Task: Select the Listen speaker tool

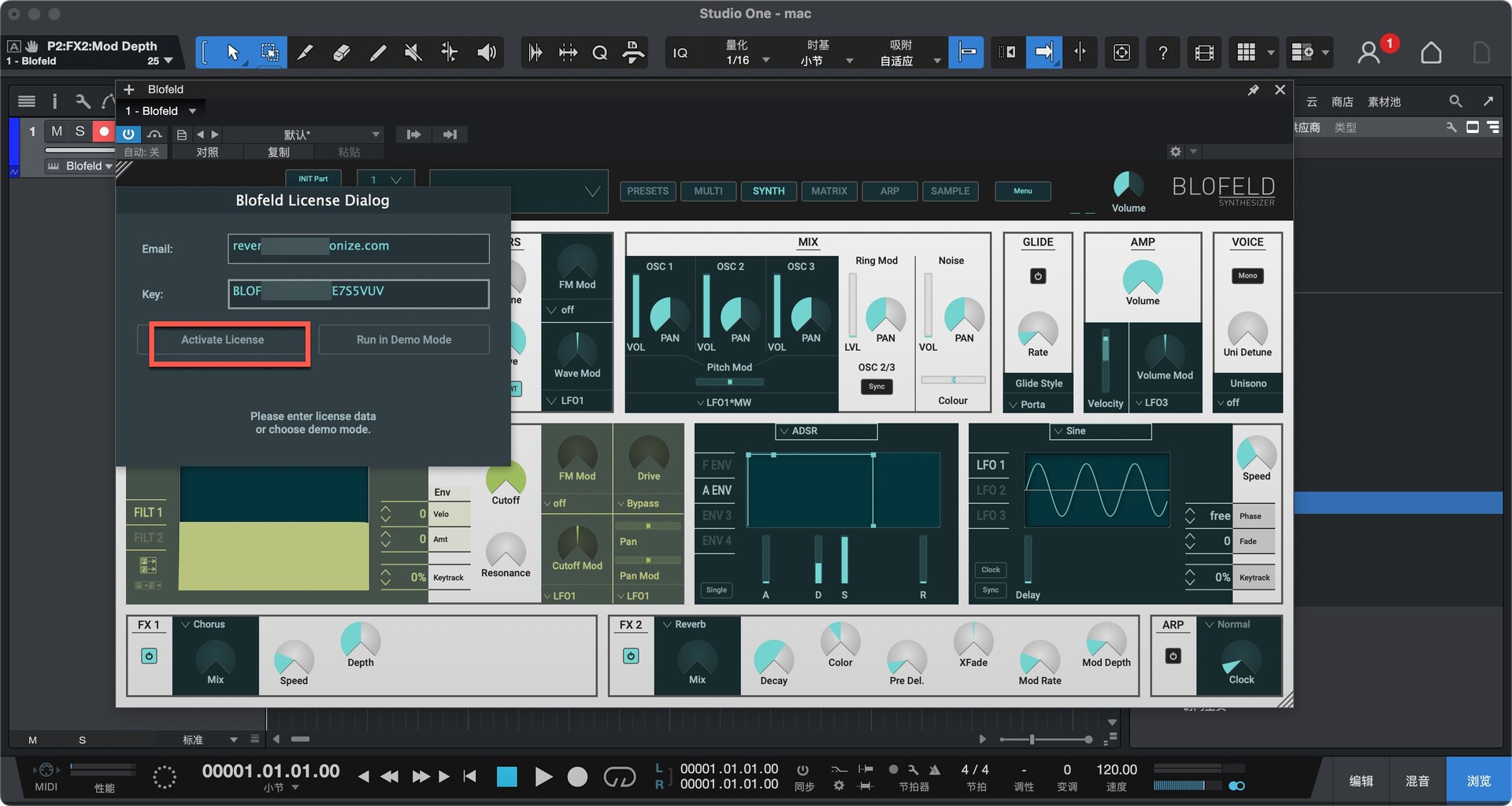Action: tap(487, 53)
